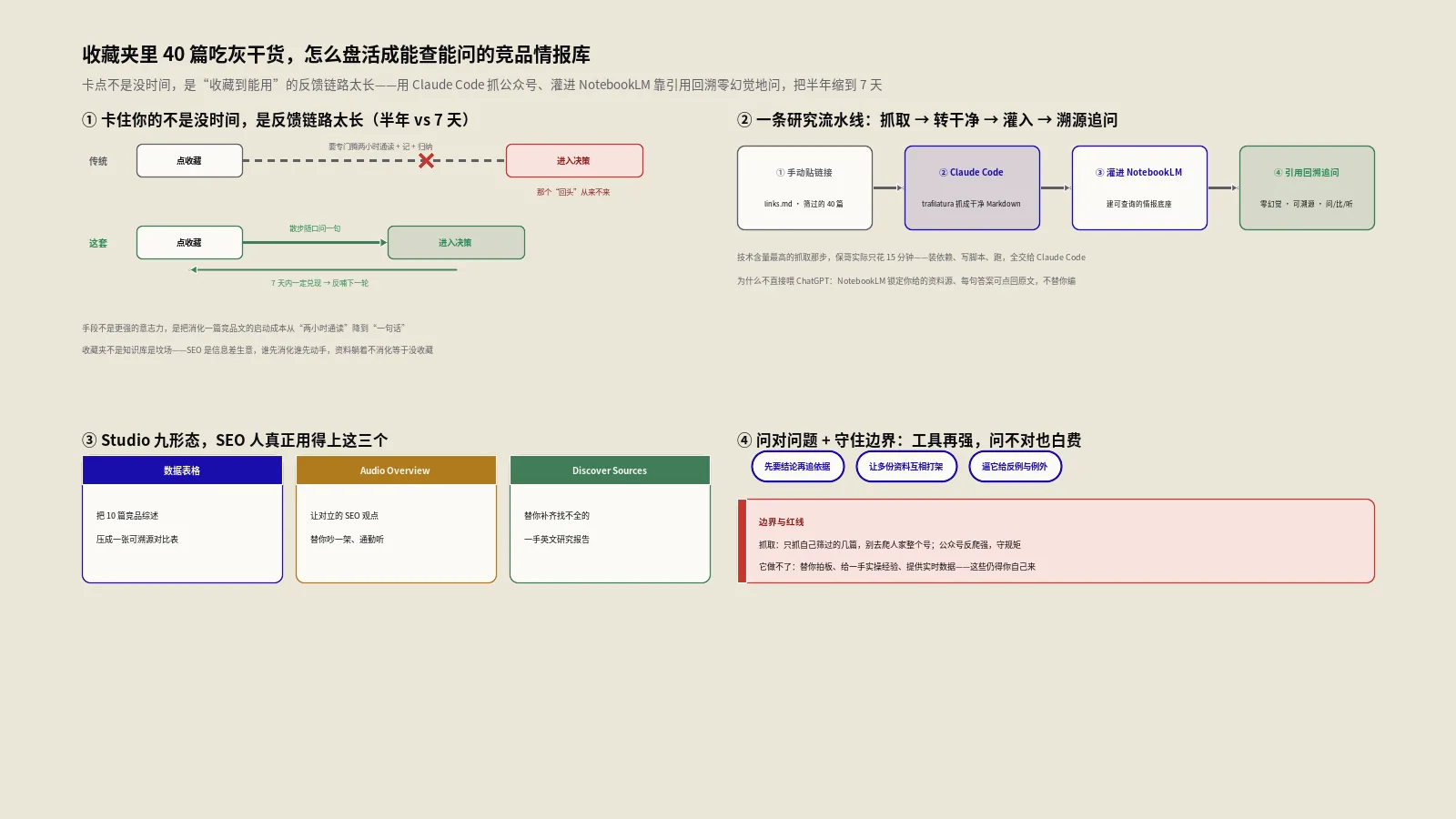Click the caption 7 天内一定兑现 → 反哺下一轮
Viewport: 1456px width, 819px height.
pos(319,283)
